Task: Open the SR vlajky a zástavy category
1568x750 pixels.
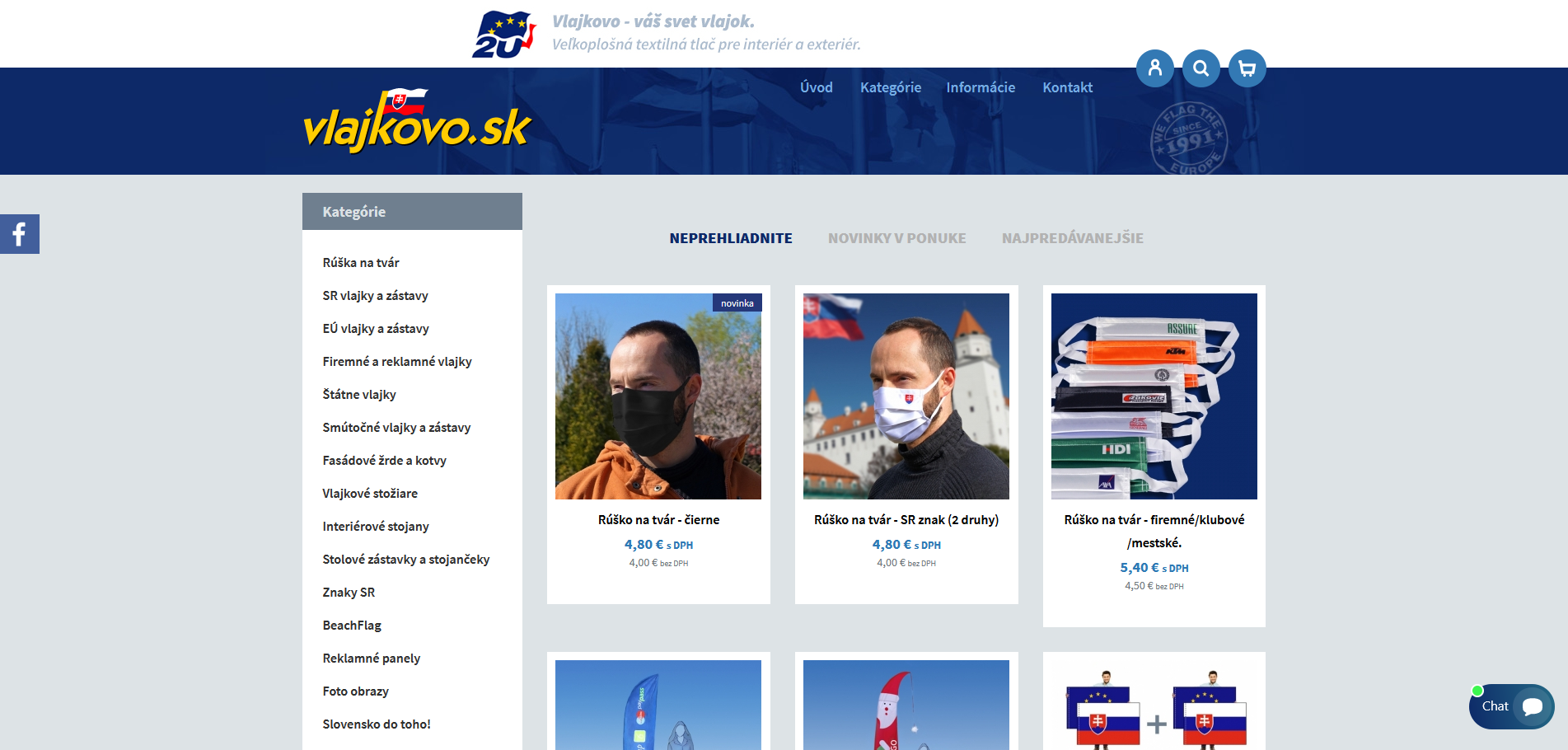Action: [x=375, y=295]
